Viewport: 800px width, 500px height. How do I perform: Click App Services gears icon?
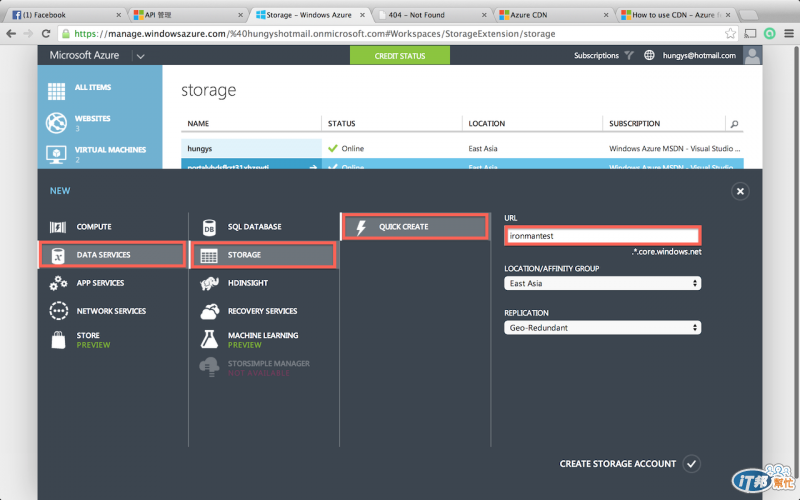pos(58,283)
